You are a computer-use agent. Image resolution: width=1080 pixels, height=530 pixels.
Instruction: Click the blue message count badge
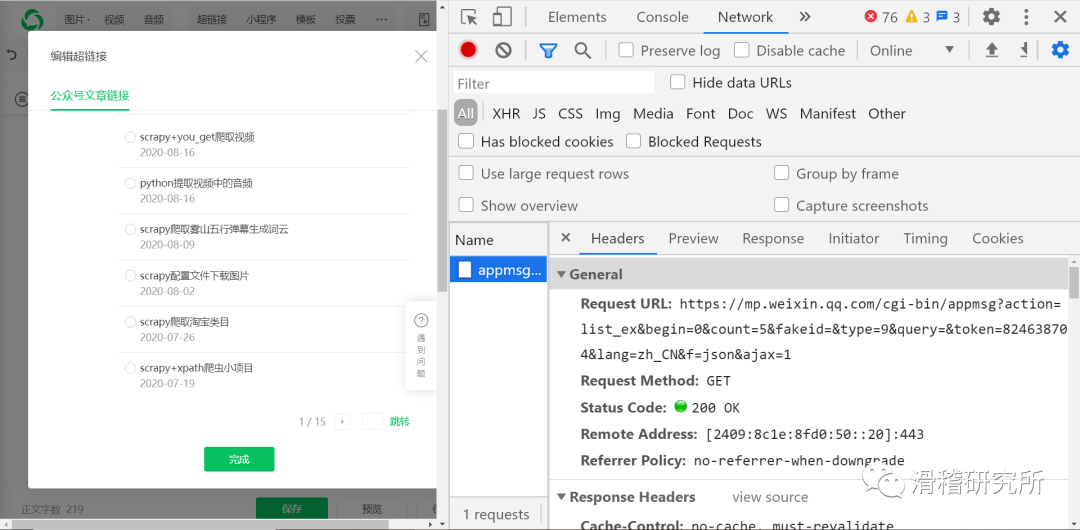pos(948,17)
